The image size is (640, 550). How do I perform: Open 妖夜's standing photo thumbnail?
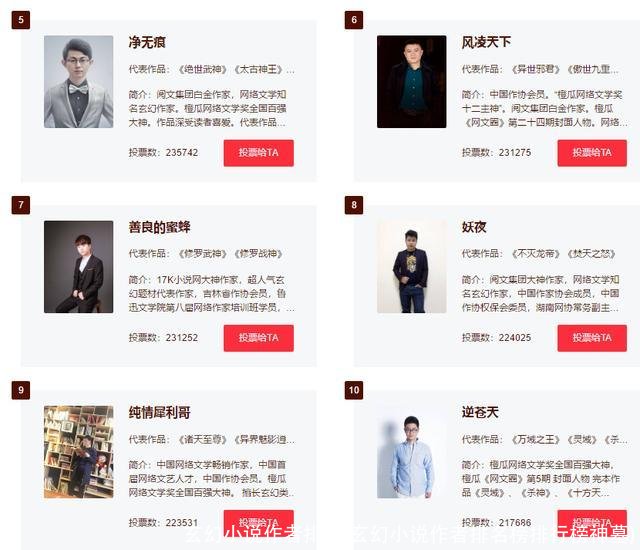point(411,267)
